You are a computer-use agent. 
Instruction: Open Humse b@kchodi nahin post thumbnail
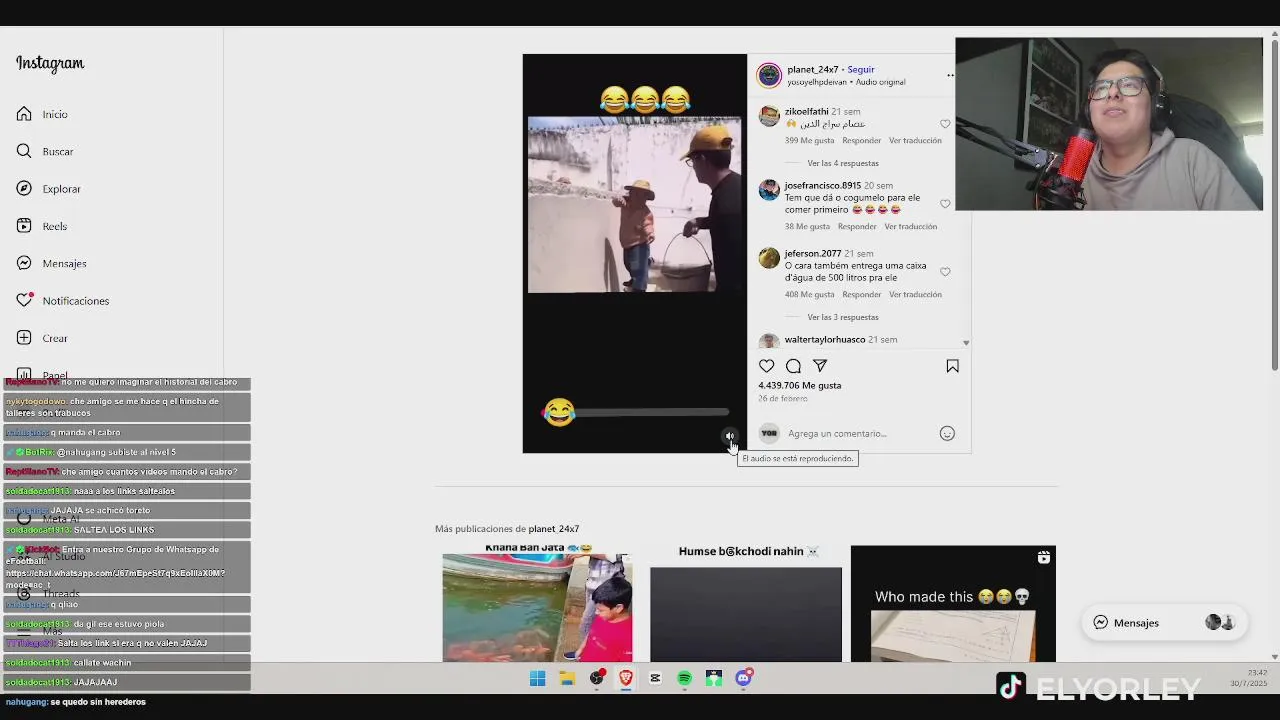point(746,603)
